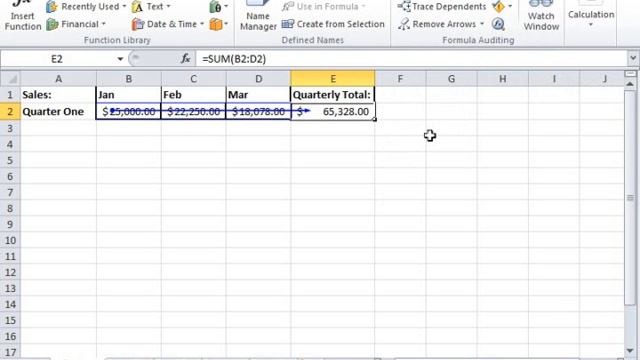Click the vertical scrollbar up arrow

(x=630, y=84)
